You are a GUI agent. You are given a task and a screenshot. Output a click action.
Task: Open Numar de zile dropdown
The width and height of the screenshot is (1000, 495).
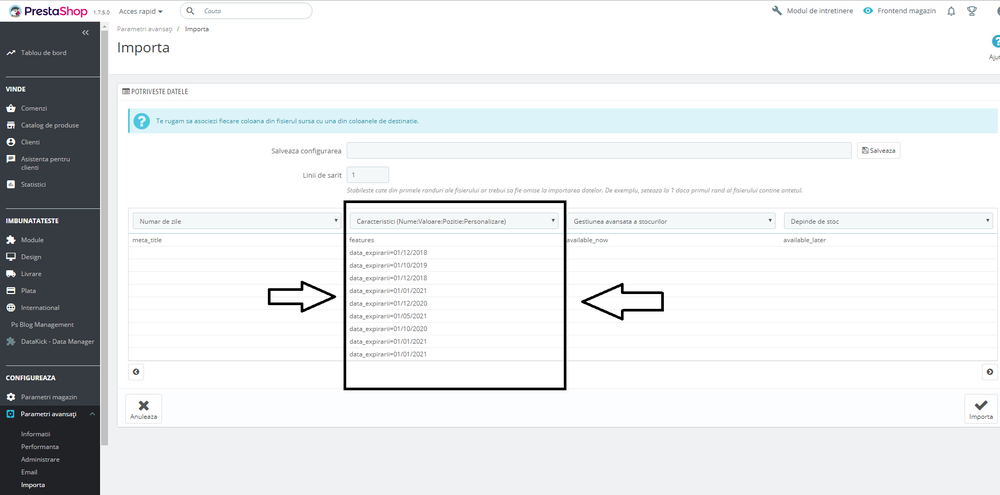(236, 221)
